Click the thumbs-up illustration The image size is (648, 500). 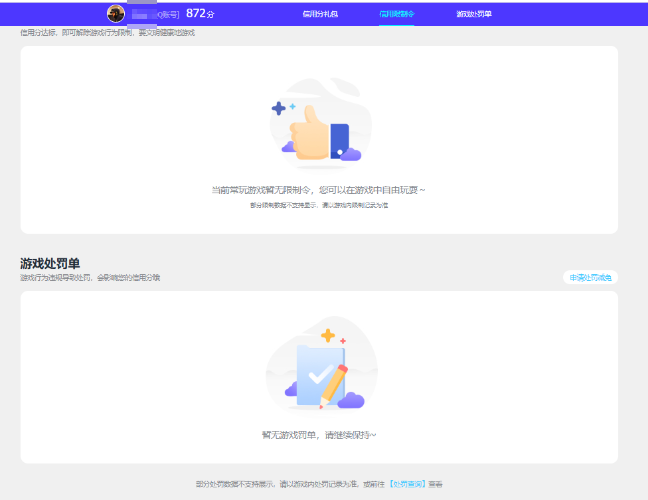(321, 124)
